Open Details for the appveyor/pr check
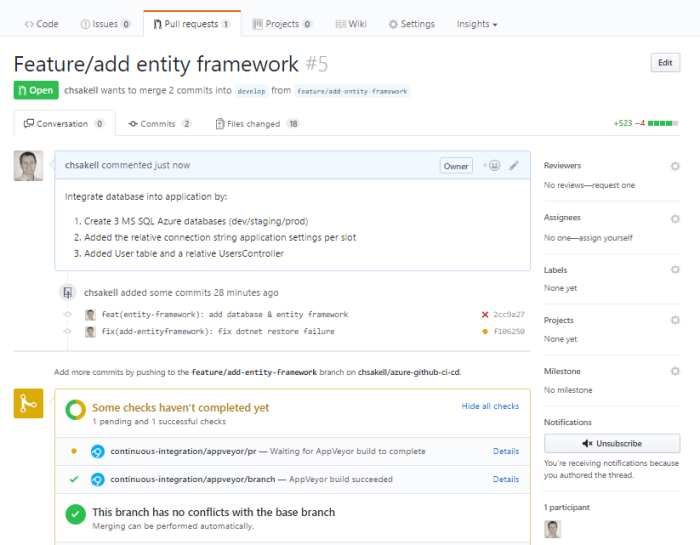The image size is (700, 545). [506, 452]
